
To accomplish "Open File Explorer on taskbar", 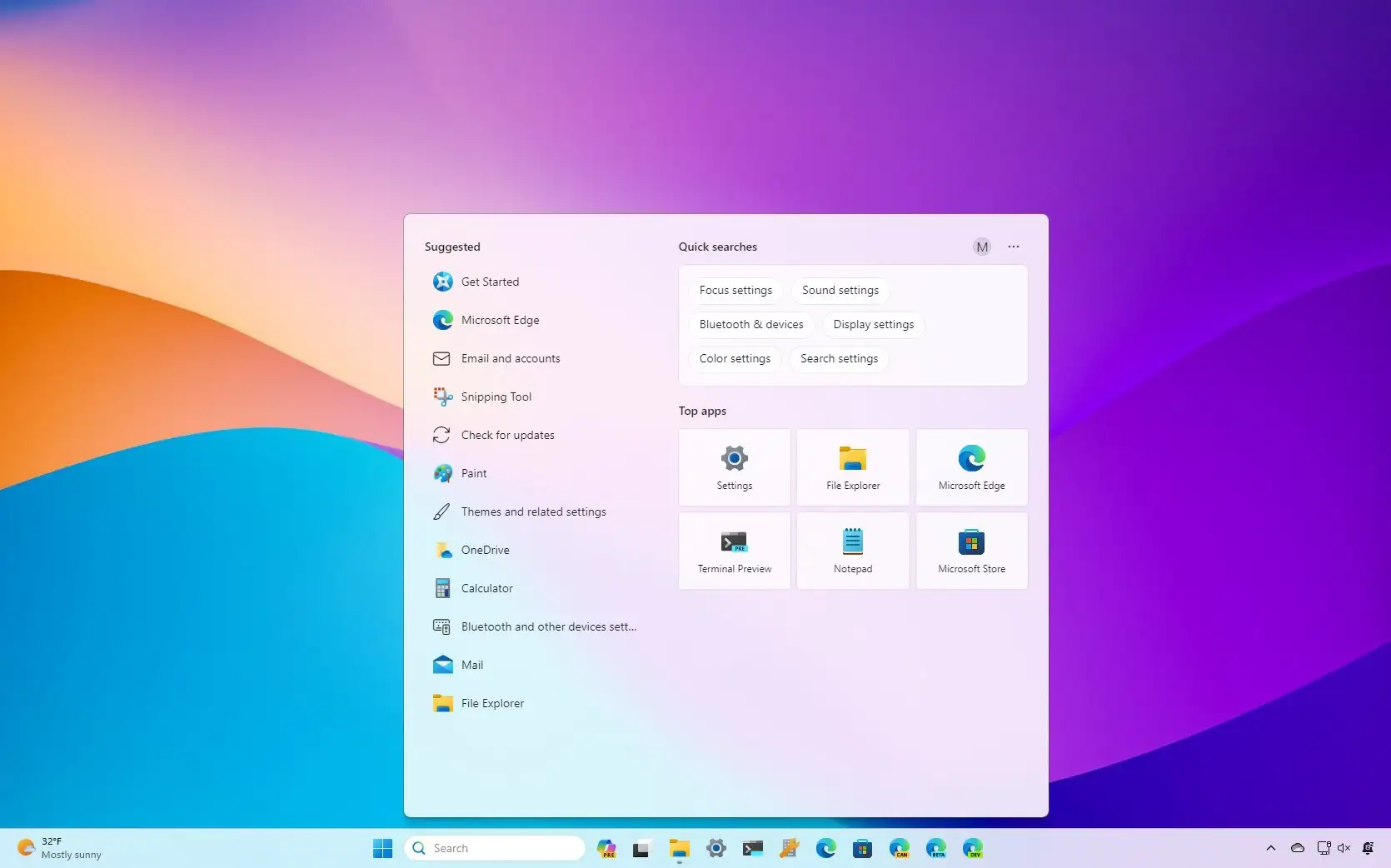I will 680,848.
